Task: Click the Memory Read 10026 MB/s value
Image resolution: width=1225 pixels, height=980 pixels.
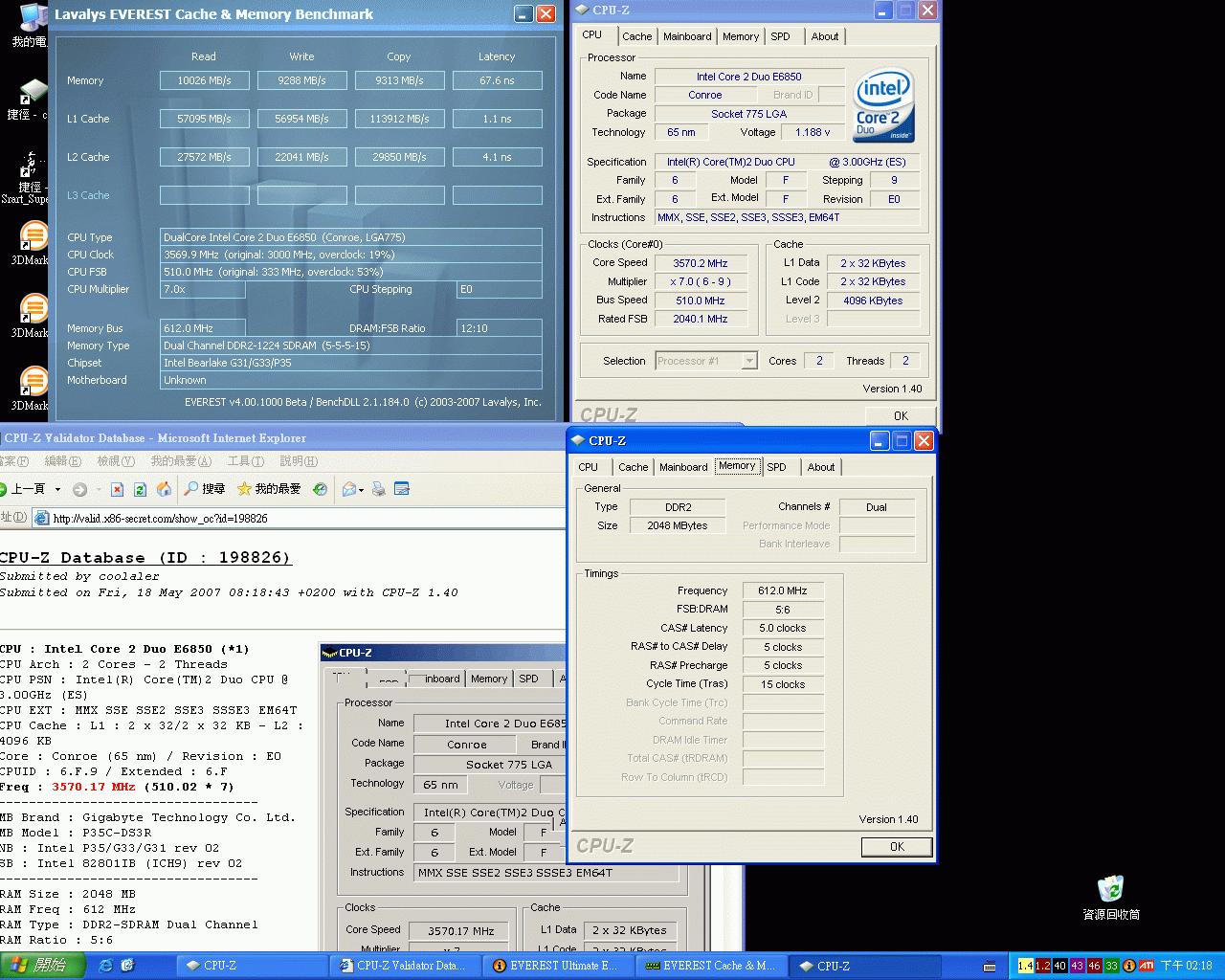Action: 204,80
